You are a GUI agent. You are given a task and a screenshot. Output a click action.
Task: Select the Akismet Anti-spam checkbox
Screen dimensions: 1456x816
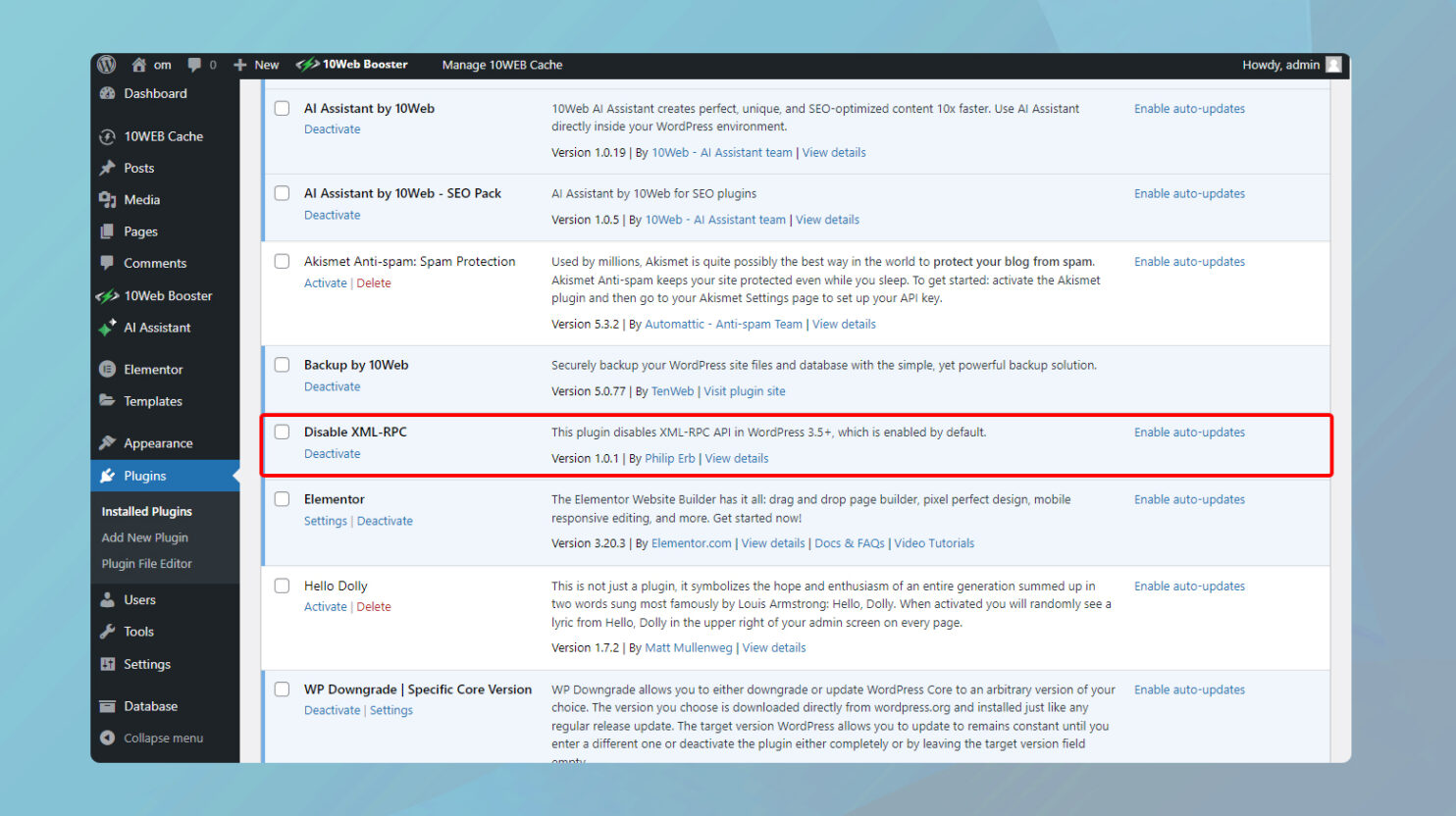283,261
